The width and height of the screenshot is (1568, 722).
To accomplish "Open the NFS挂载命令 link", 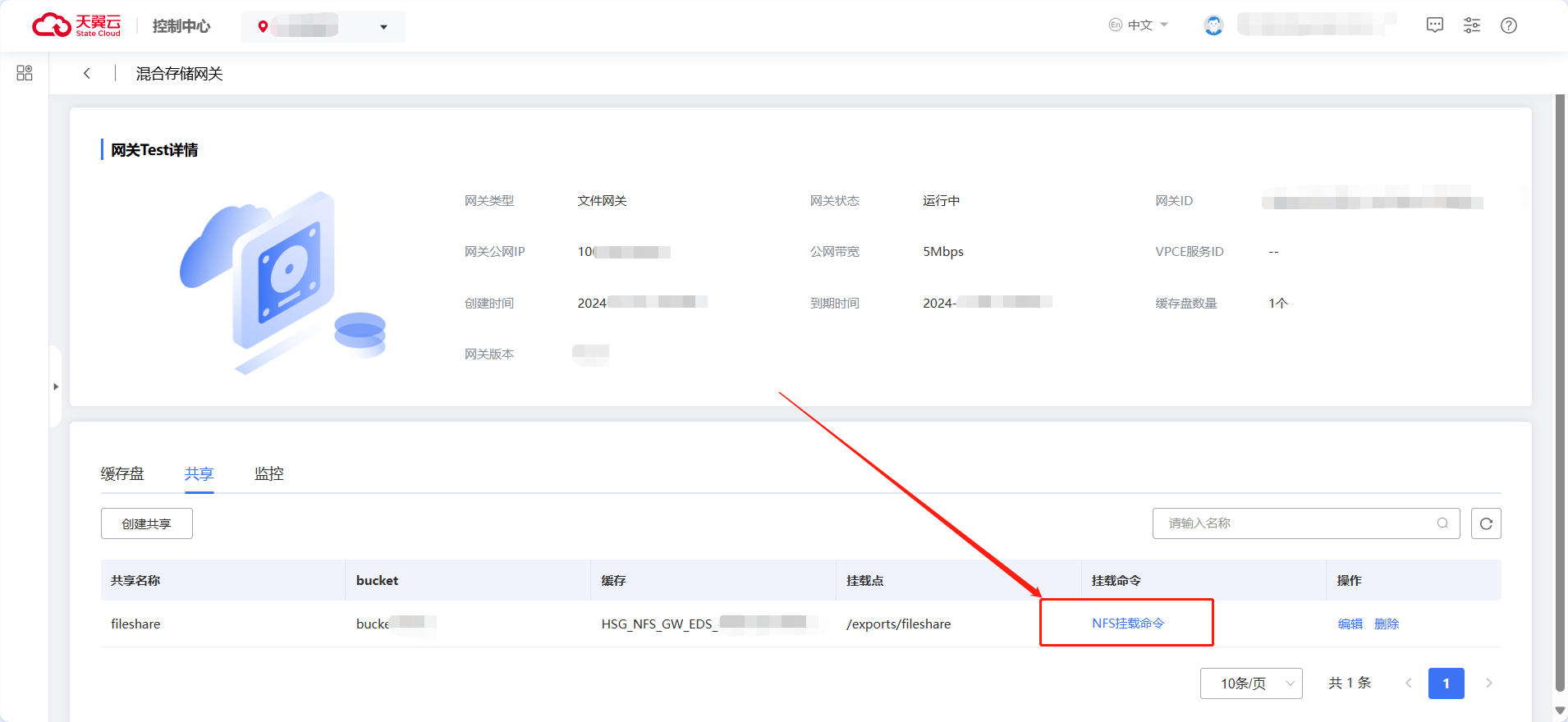I will (1128, 624).
